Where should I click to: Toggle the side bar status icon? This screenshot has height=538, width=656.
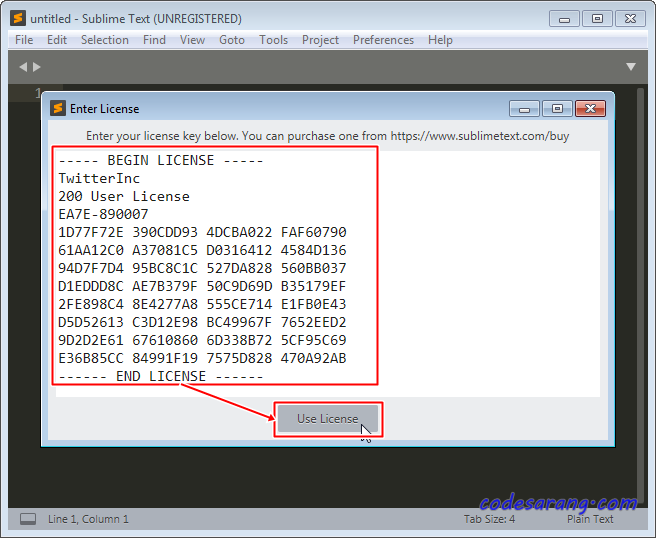coord(28,519)
